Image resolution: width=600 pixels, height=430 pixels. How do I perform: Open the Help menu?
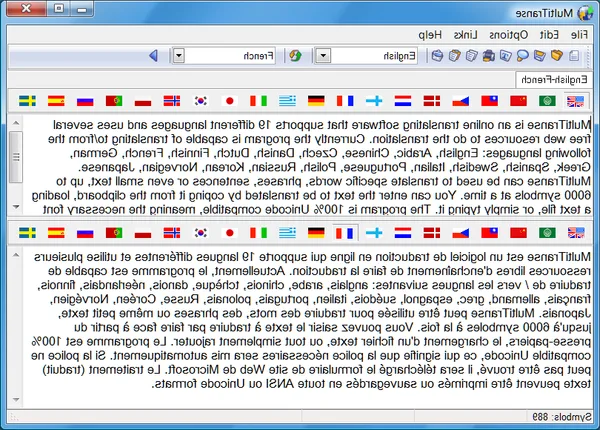click(430, 35)
